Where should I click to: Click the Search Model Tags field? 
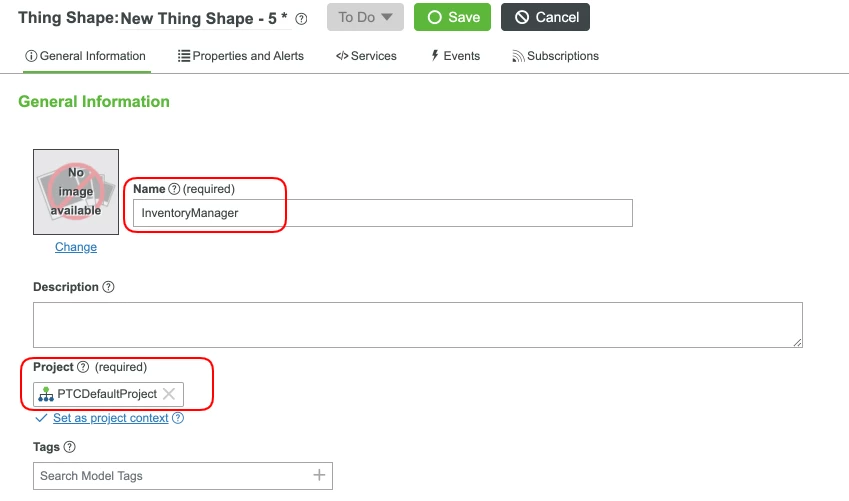(182, 476)
